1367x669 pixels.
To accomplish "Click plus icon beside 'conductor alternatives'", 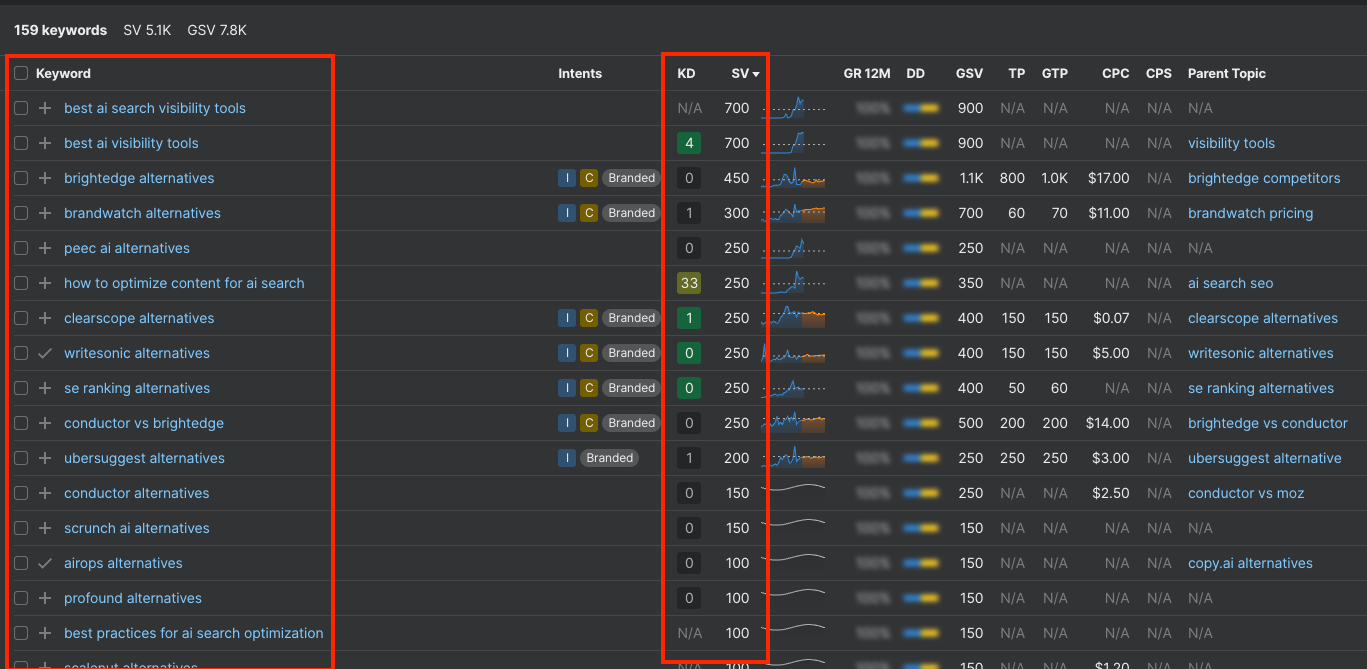I will [45, 493].
